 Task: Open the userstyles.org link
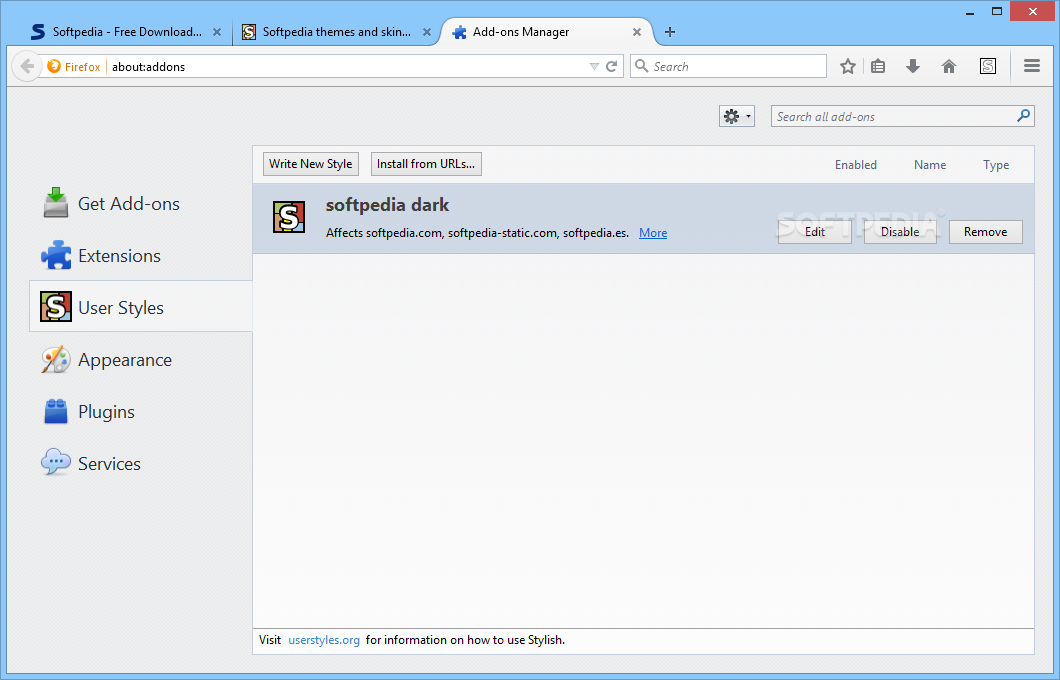(324, 639)
